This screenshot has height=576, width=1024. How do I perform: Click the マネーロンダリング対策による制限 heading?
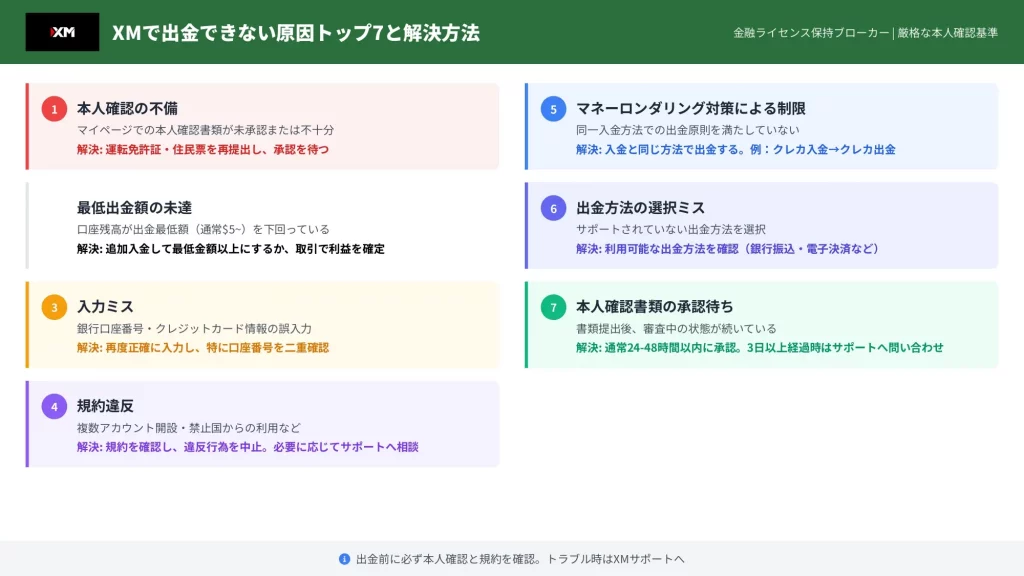[690, 108]
